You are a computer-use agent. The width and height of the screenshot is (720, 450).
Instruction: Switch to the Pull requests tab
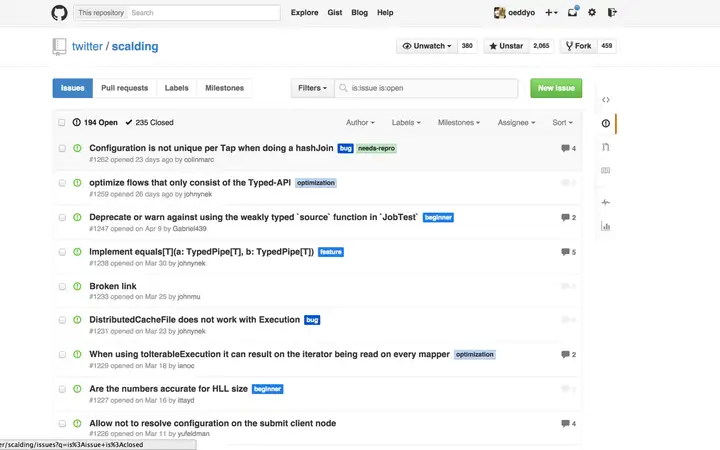pyautogui.click(x=124, y=88)
